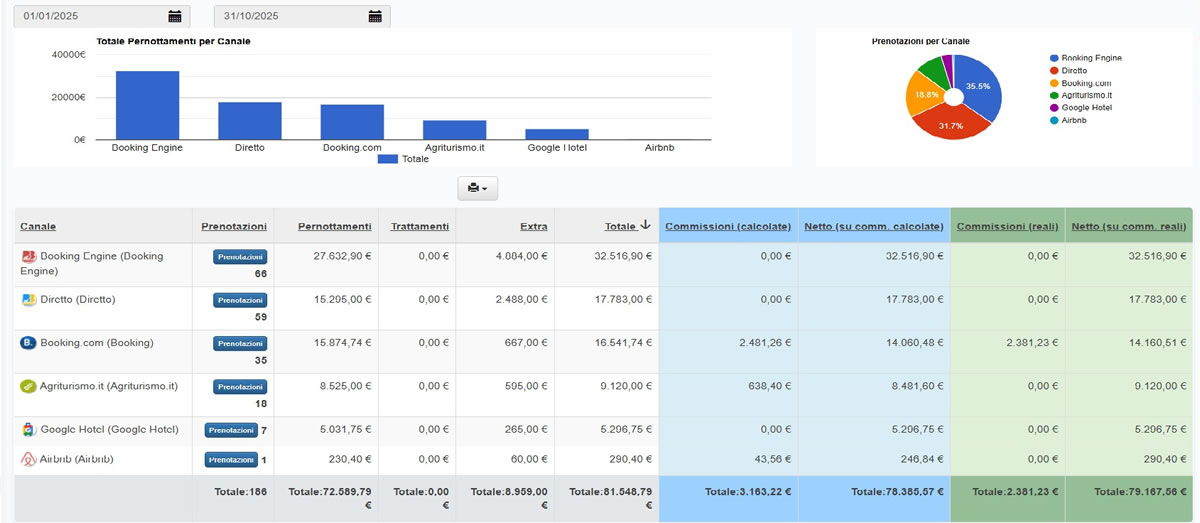Screen dimensions: 1200x523
Task: Open Prenotazioni for Agriturismo.it row
Action: coord(240,386)
